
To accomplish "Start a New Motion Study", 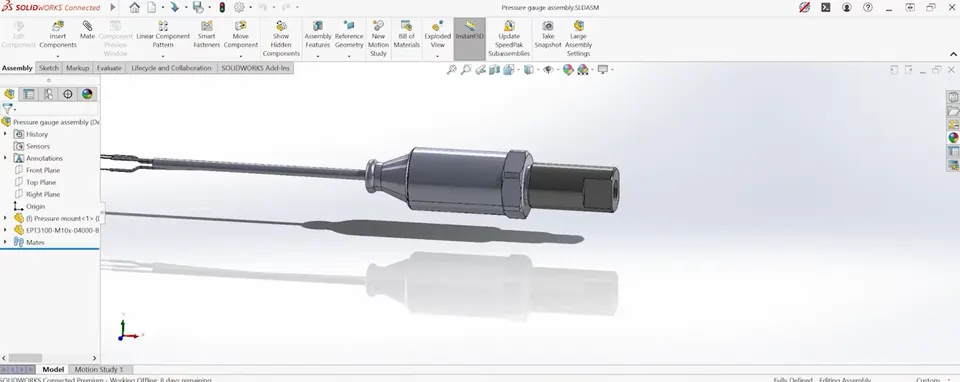I will click(378, 39).
